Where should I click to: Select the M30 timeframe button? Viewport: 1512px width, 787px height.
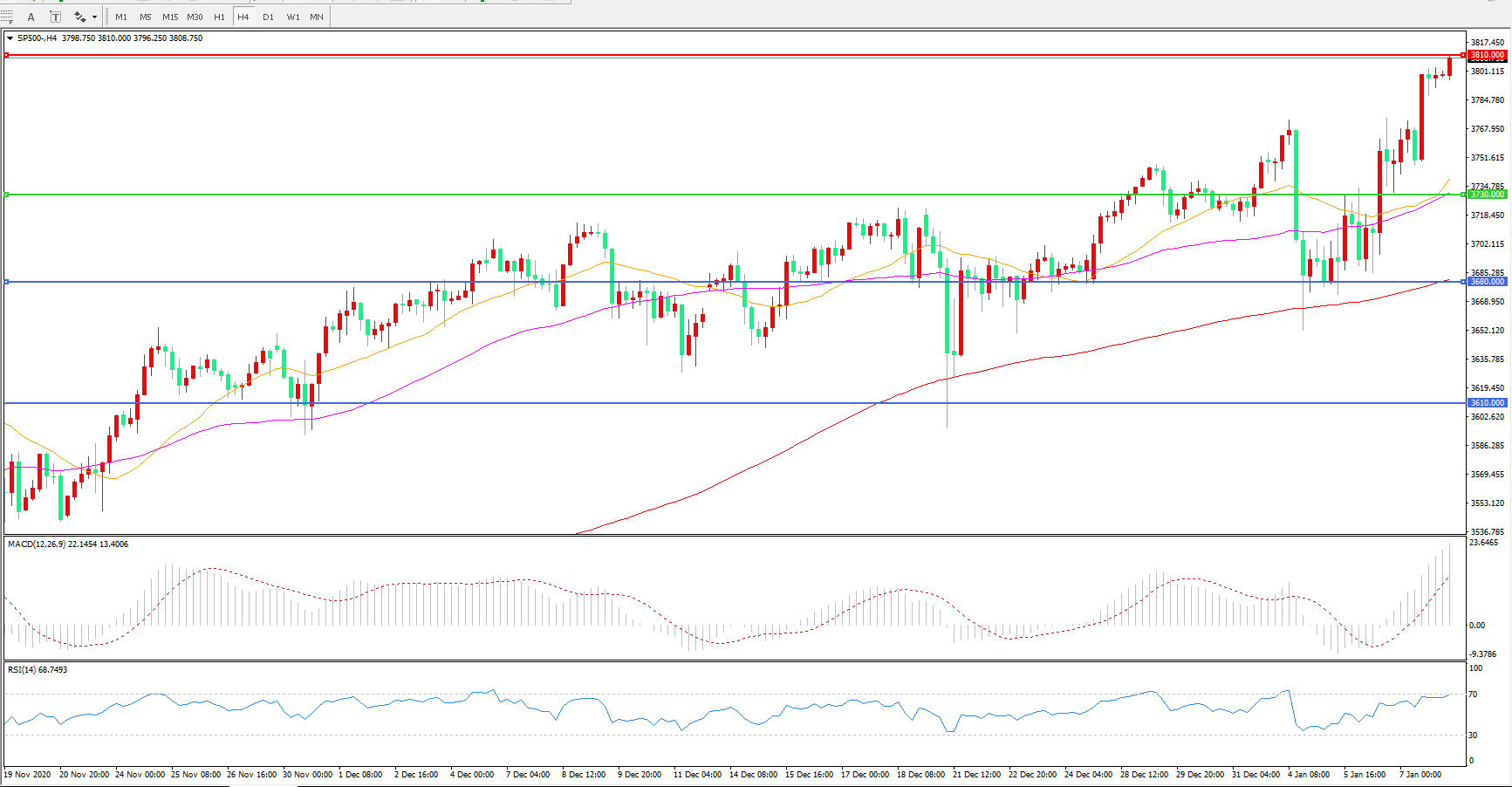(195, 17)
